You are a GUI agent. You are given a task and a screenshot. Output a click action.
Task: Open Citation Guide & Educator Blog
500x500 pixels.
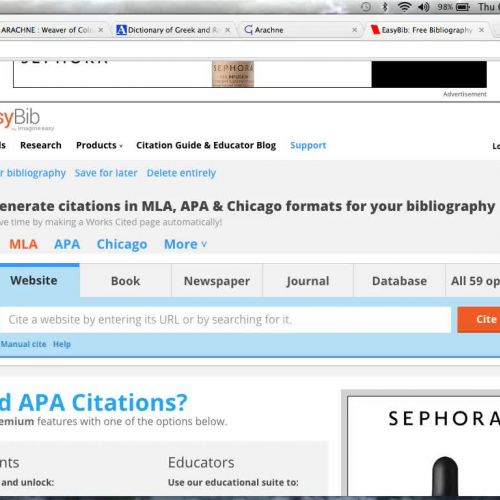tap(206, 145)
